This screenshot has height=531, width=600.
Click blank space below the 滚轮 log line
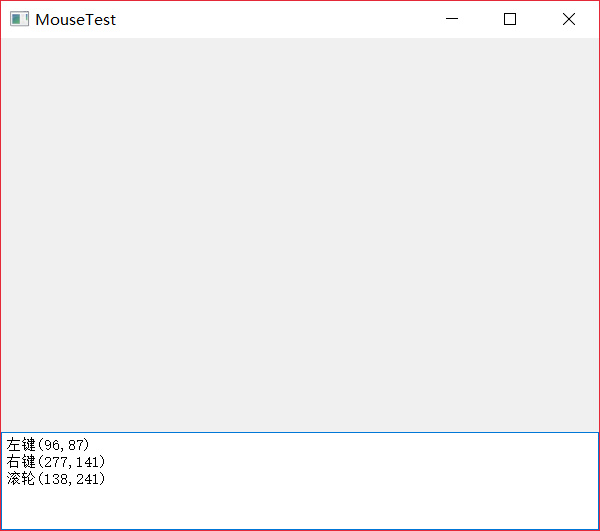coord(200,510)
